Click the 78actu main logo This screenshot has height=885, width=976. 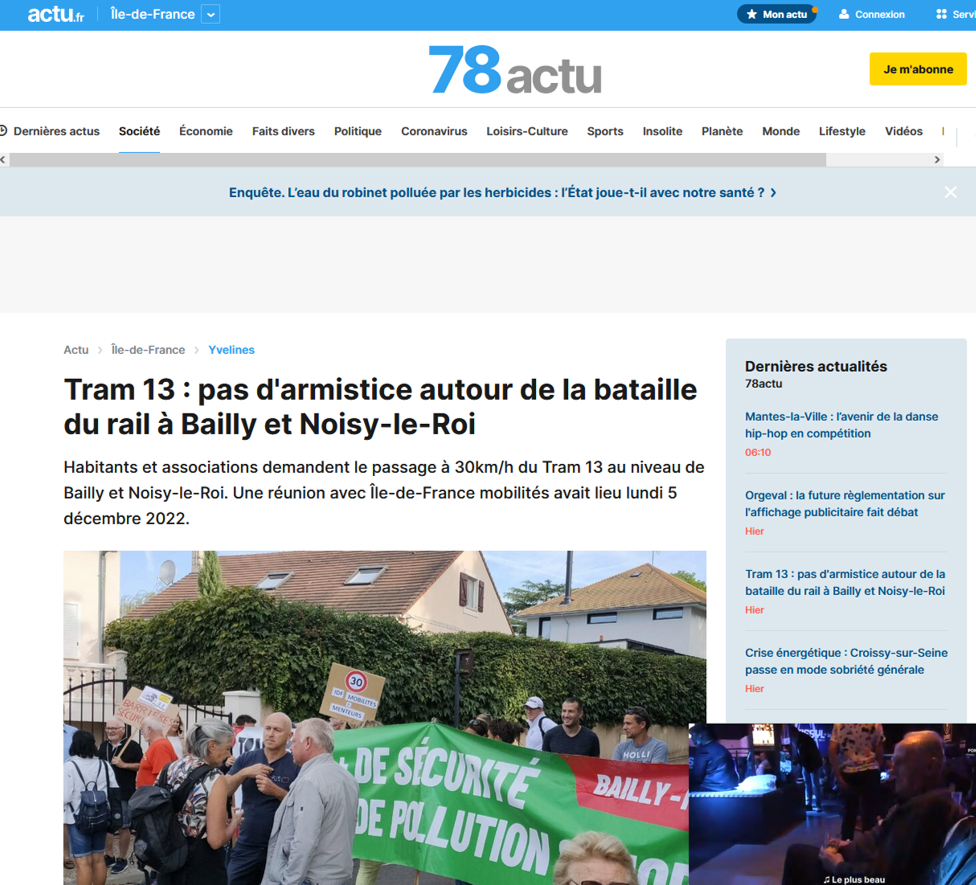(x=515, y=70)
